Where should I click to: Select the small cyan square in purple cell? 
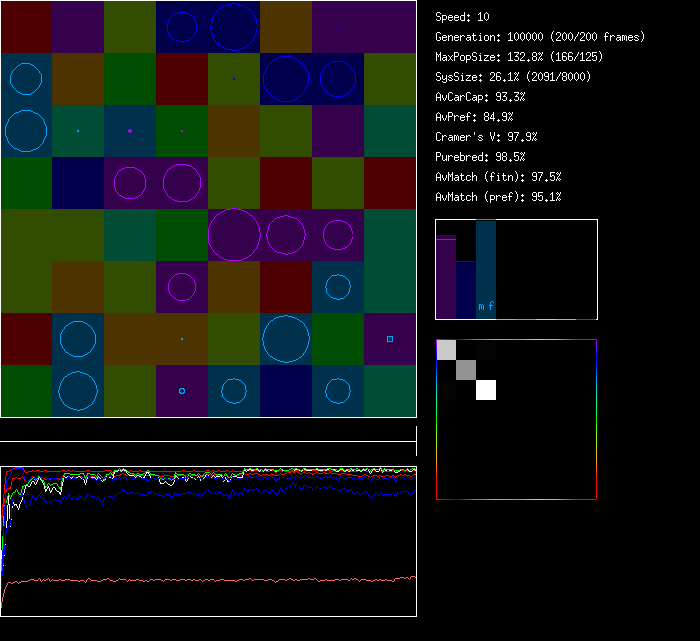tap(390, 339)
